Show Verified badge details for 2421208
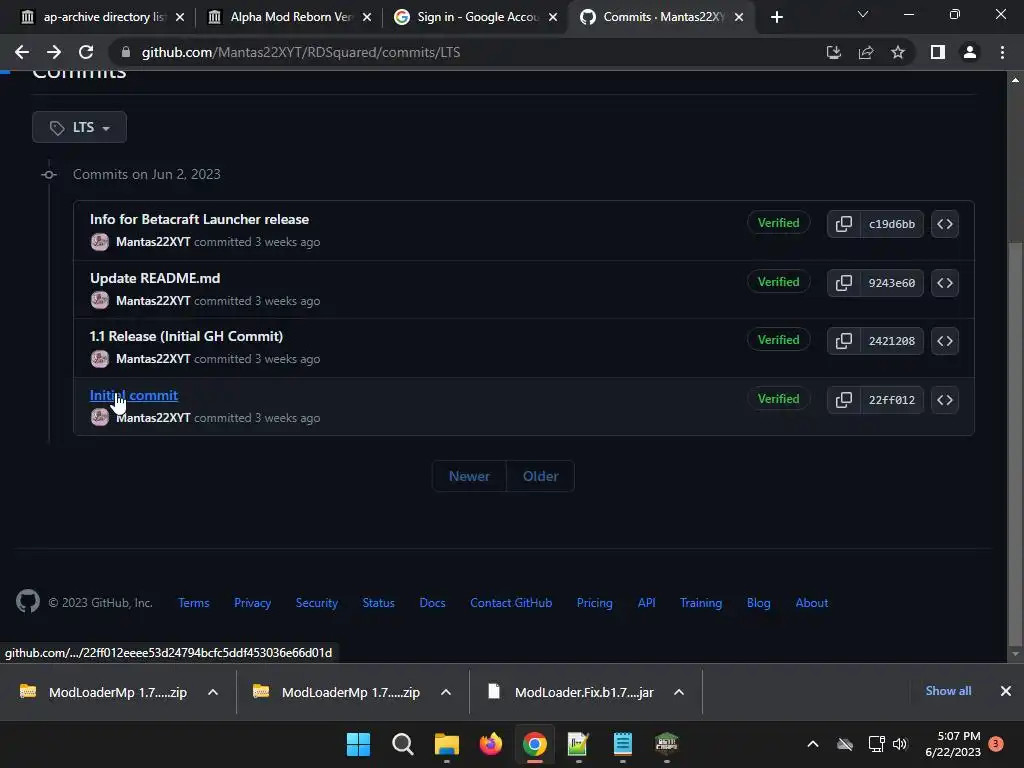This screenshot has height=768, width=1024. pos(778,340)
